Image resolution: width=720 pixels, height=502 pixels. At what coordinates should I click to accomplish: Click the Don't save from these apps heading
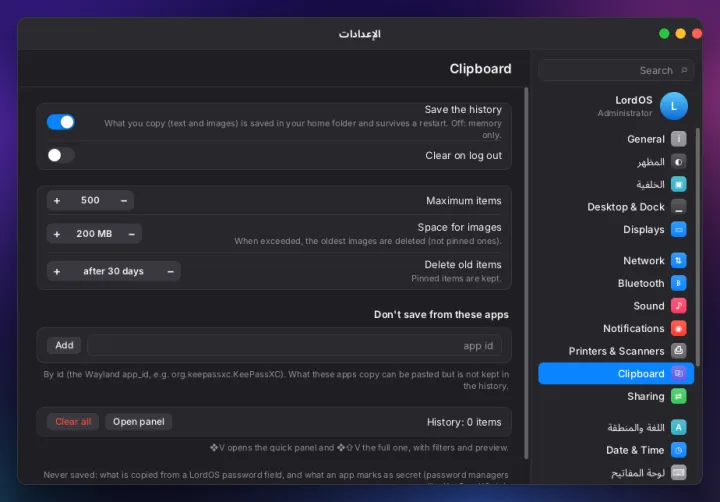[441, 315]
